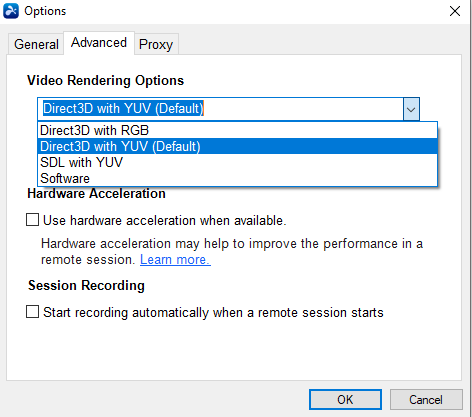Screen dimensions: 472x417
Task: Collapse the video rendering dropdown arrow
Action: [x=411, y=109]
